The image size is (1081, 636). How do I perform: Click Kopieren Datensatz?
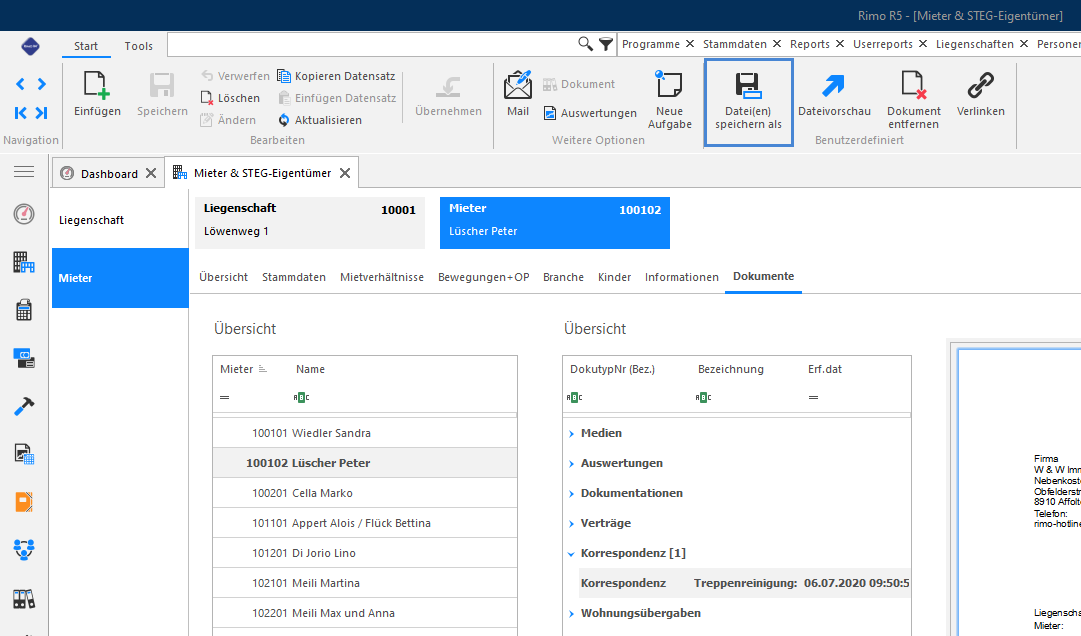pos(336,76)
